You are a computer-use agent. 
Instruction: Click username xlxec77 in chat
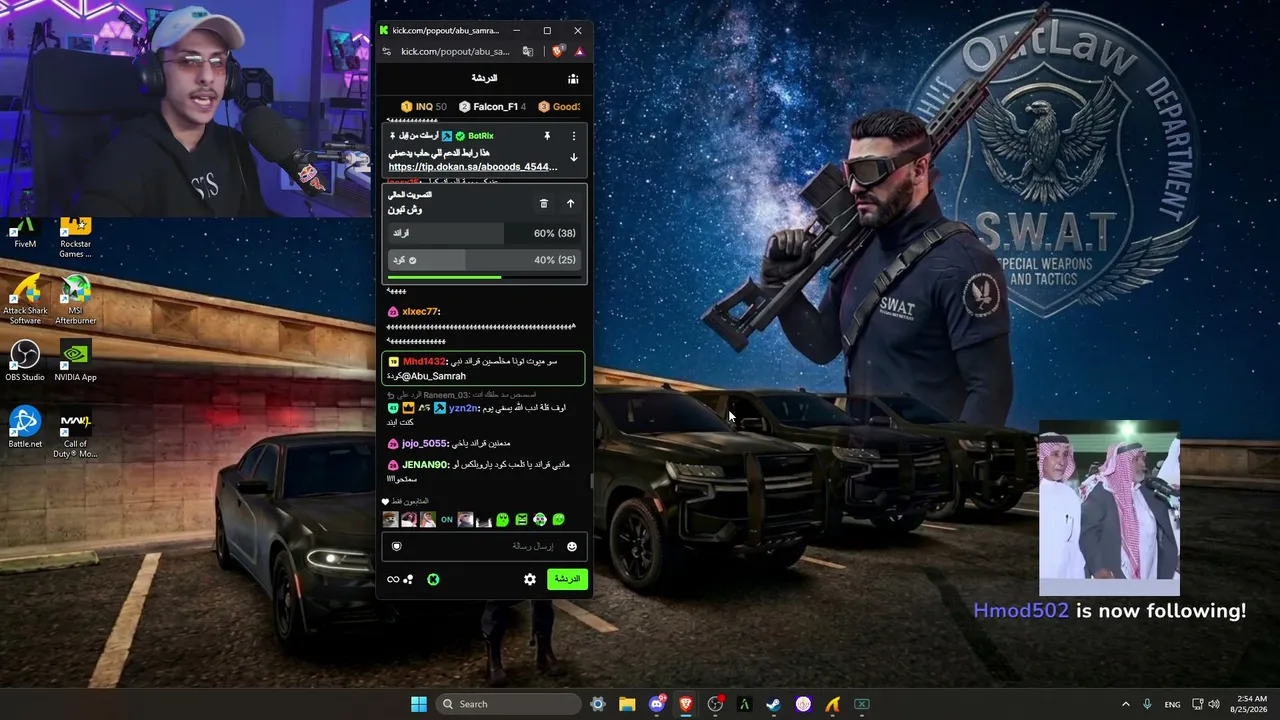tap(421, 312)
